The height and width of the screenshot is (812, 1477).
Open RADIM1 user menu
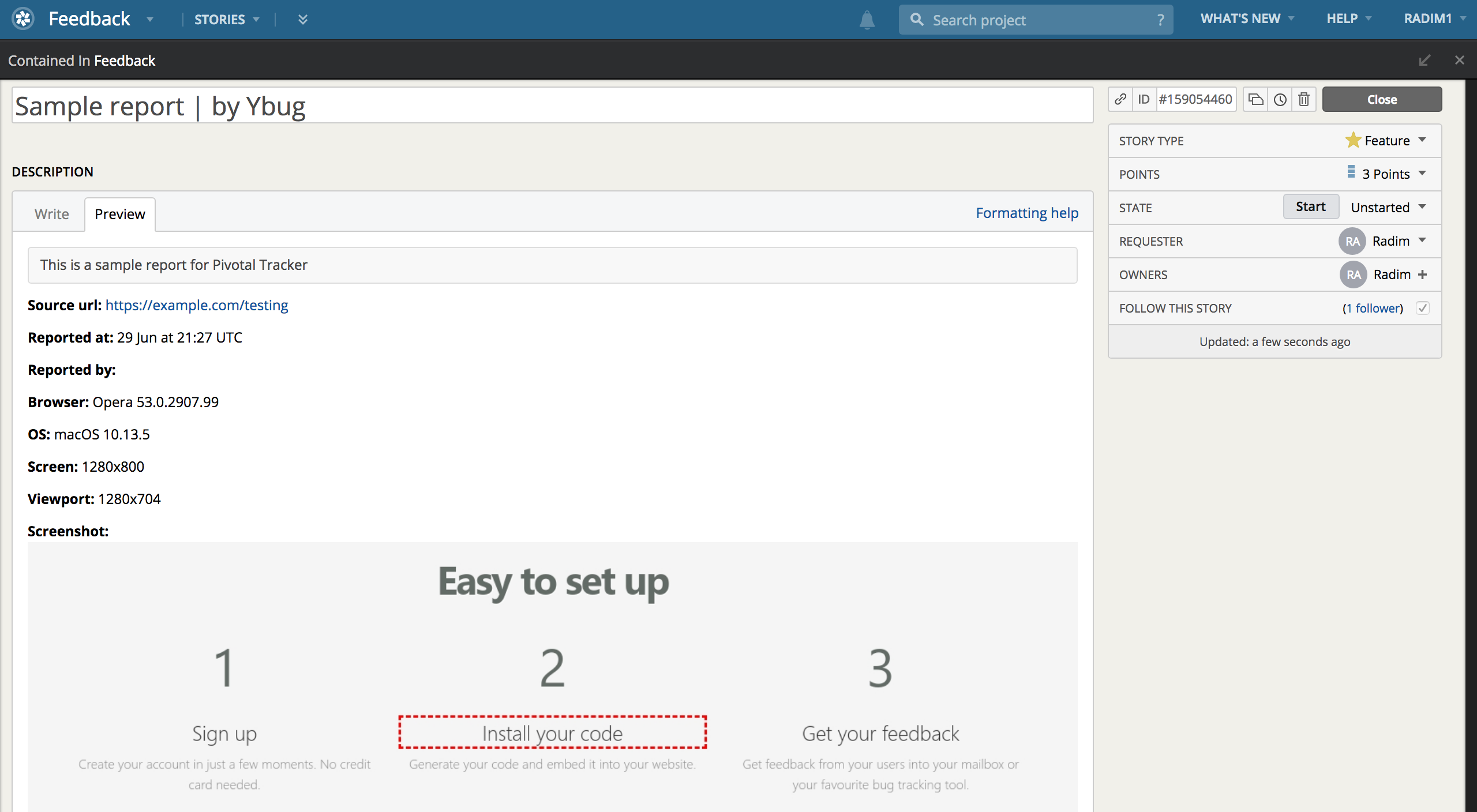[1435, 18]
